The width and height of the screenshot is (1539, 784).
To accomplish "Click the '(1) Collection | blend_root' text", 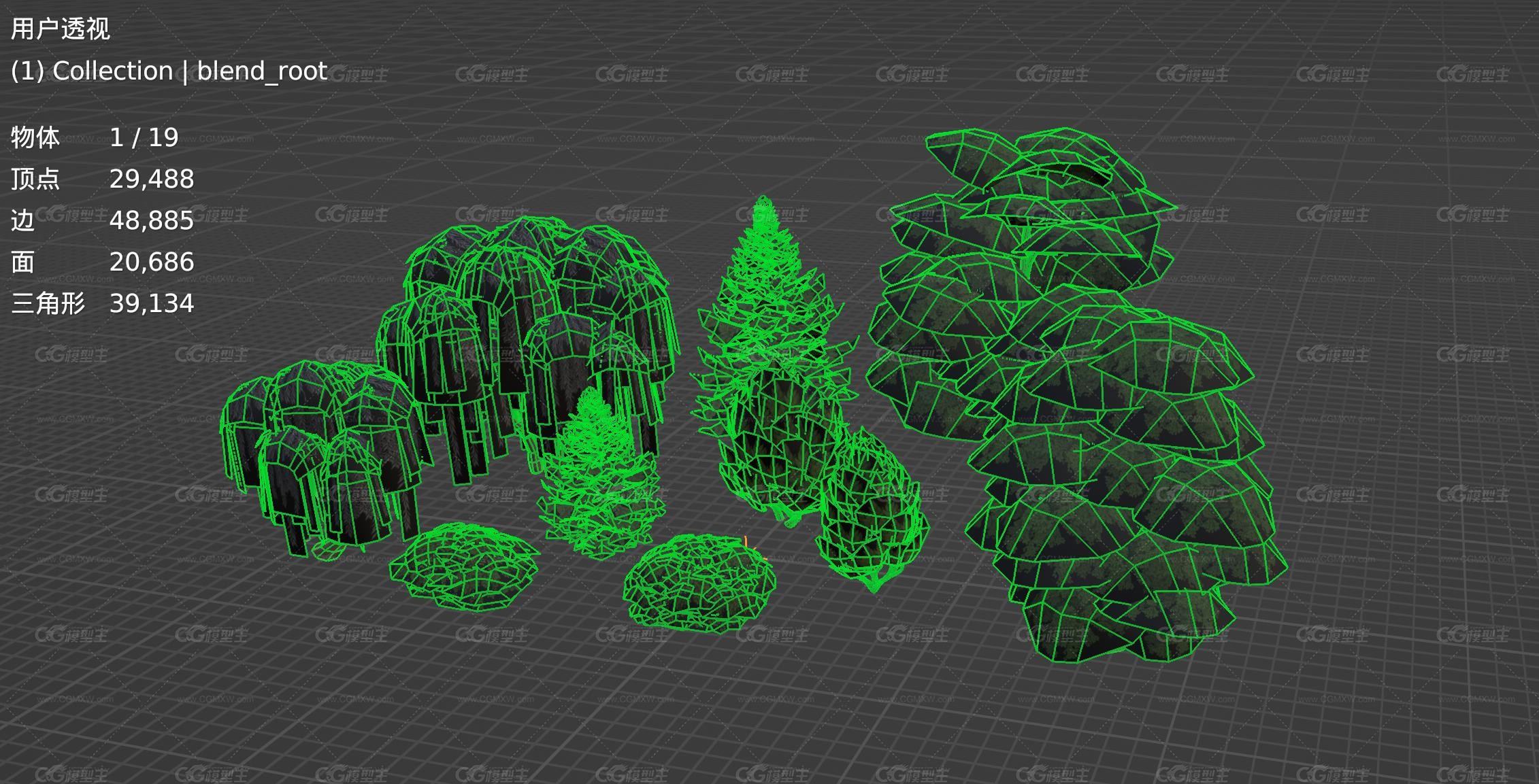I will [x=169, y=71].
